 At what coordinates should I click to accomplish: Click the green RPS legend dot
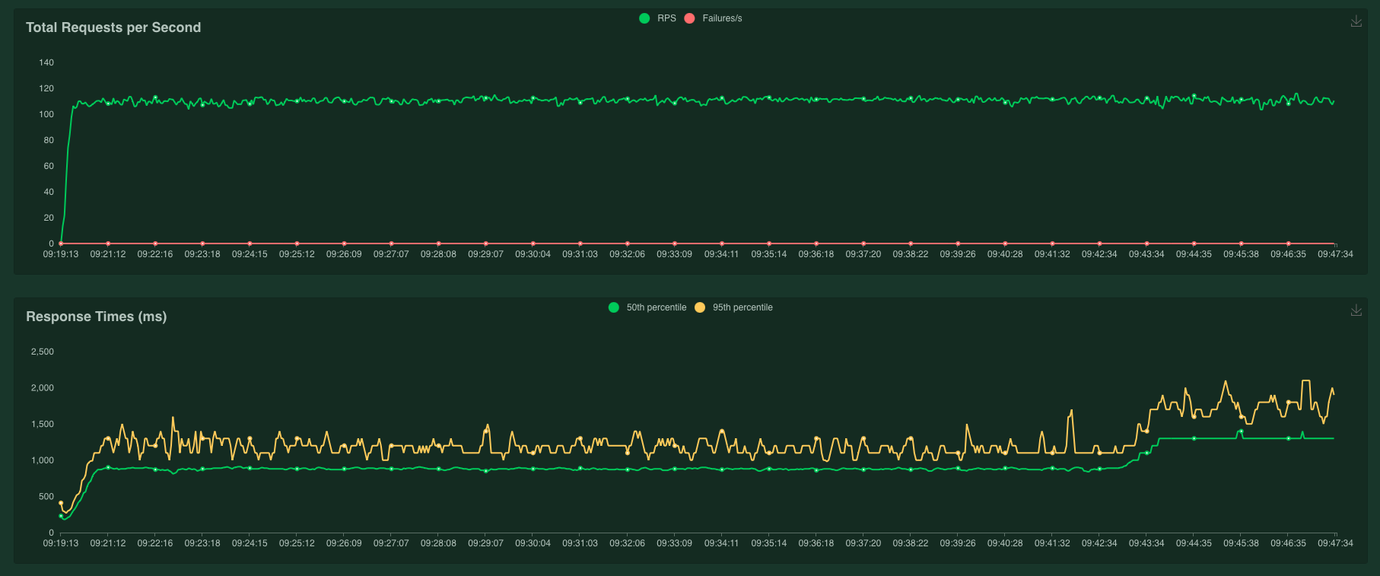pyautogui.click(x=645, y=18)
